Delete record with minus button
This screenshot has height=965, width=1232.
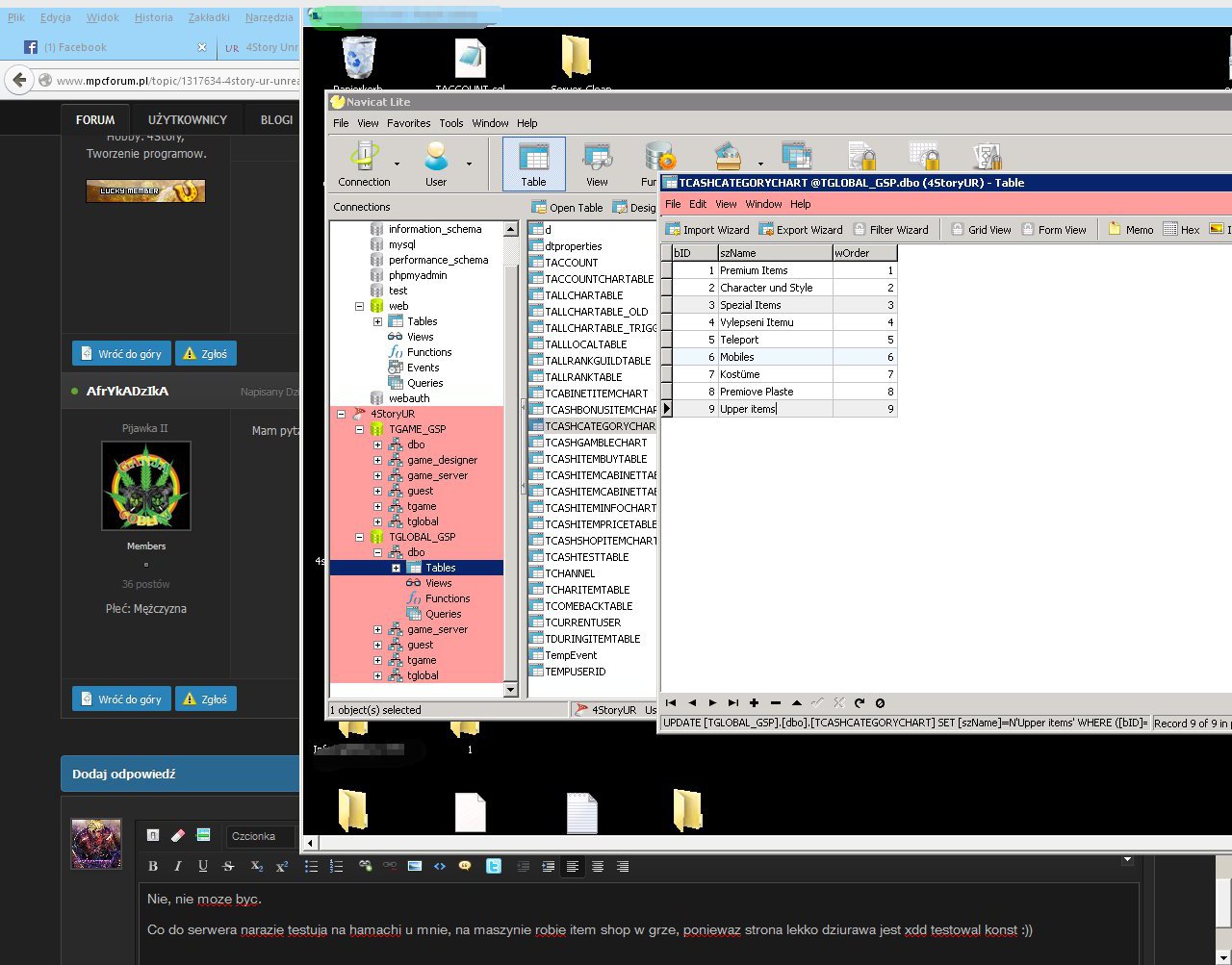pyautogui.click(x=776, y=703)
